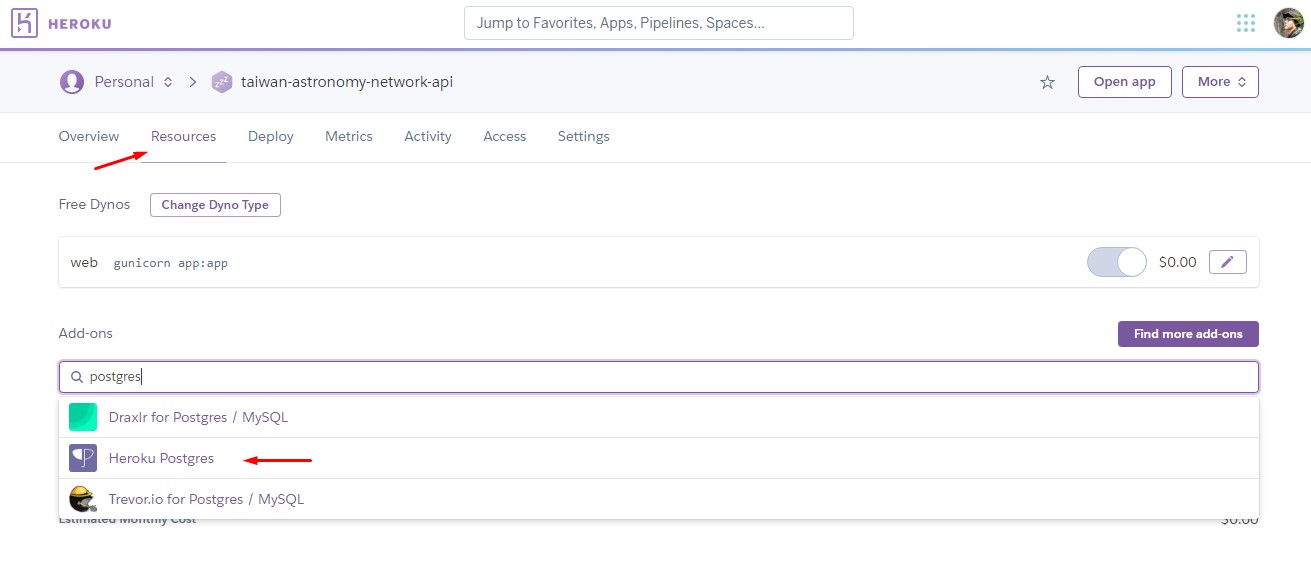
Task: Open the user avatar menu
Action: tap(1288, 23)
